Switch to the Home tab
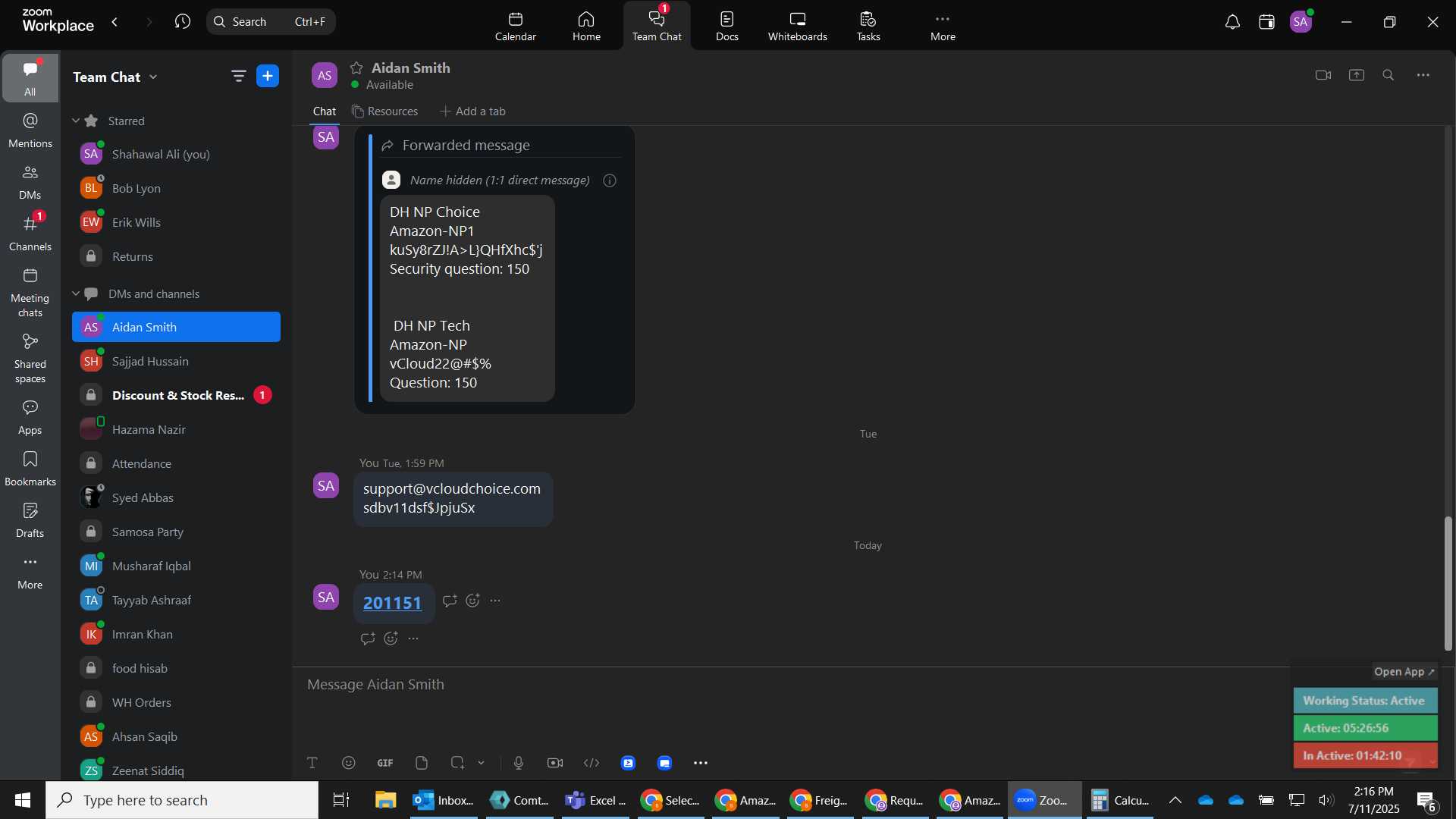This screenshot has height=819, width=1456. [586, 27]
